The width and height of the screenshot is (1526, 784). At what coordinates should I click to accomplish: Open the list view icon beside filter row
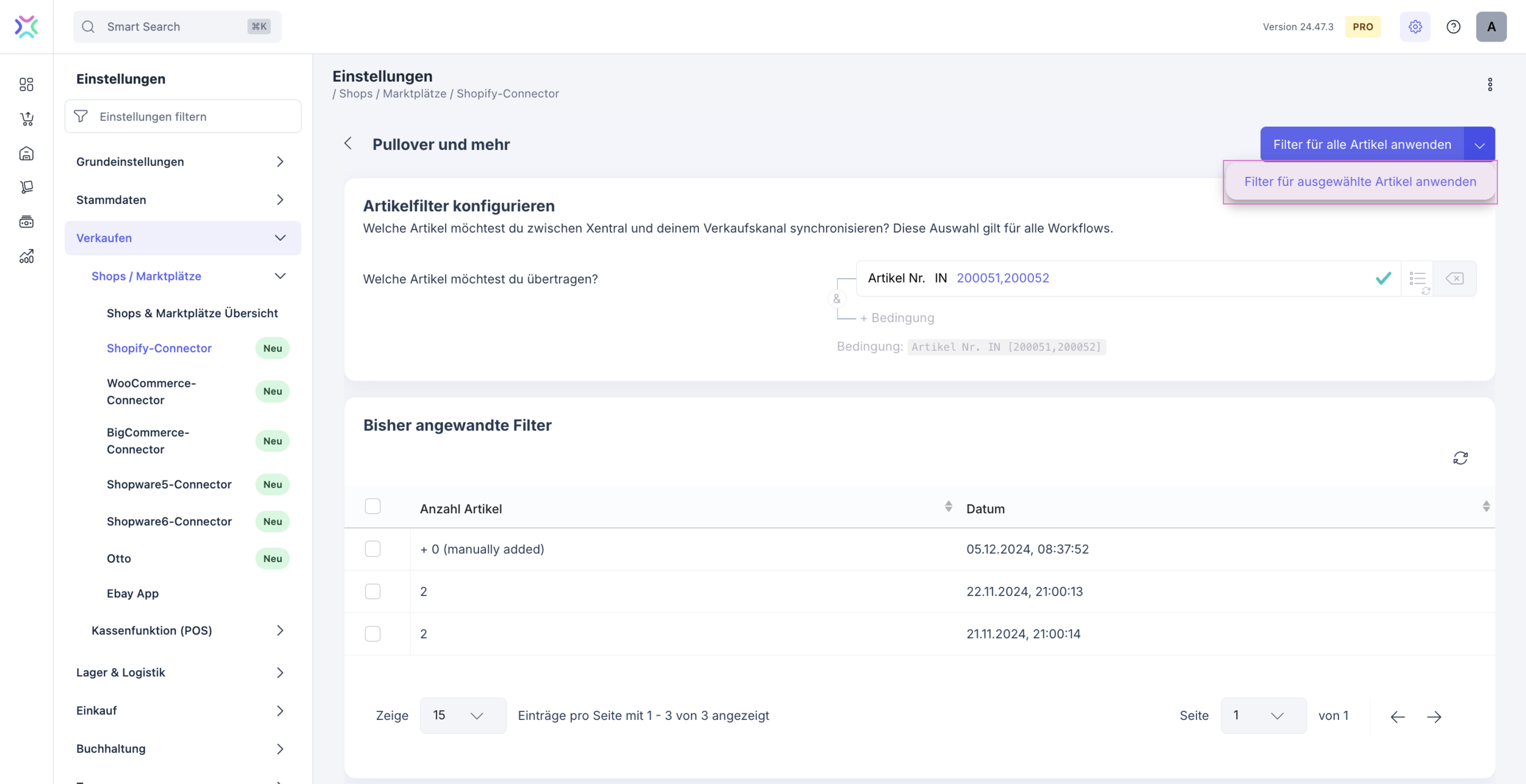click(x=1417, y=279)
